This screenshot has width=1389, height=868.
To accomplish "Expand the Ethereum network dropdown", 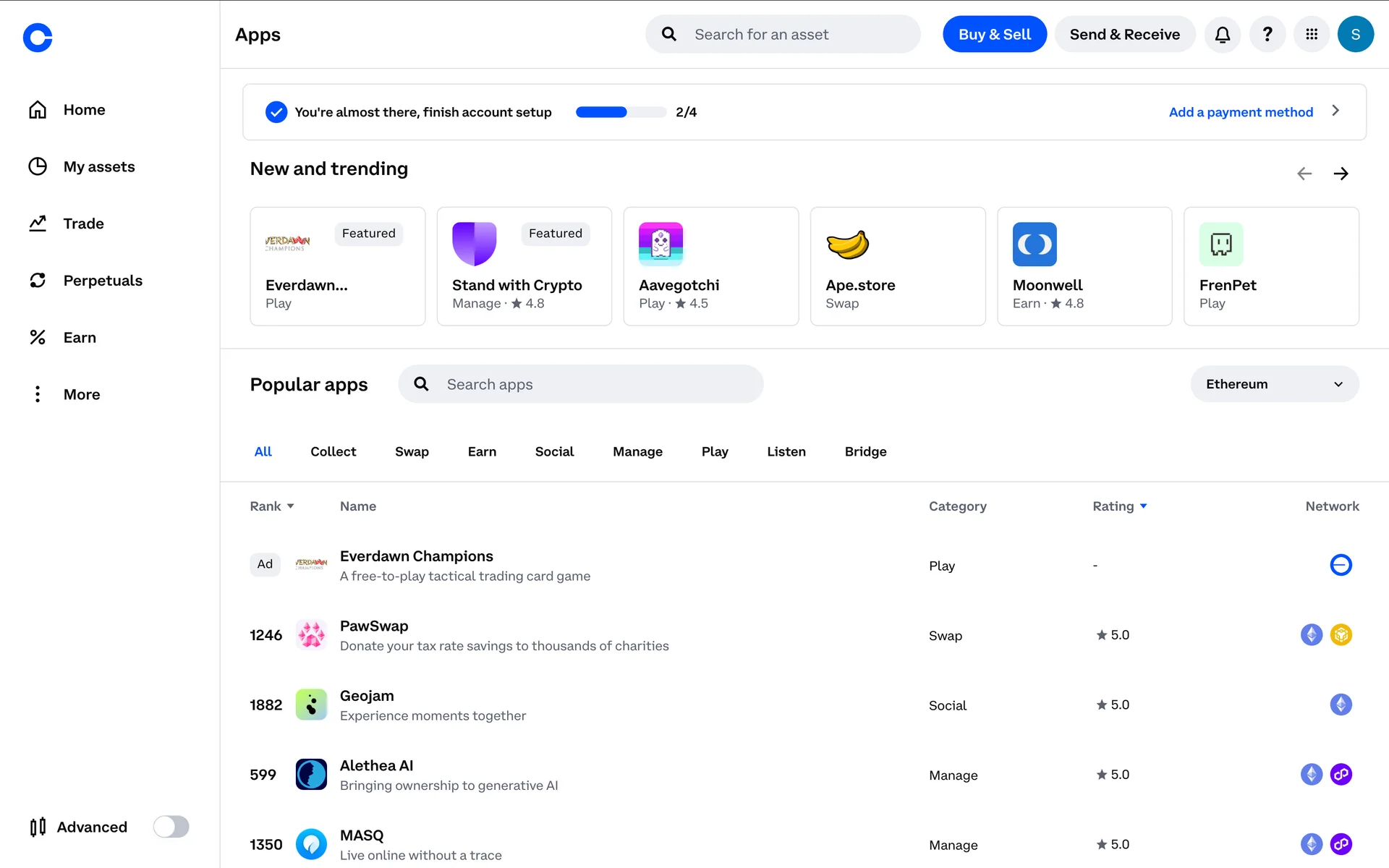I will tap(1274, 384).
